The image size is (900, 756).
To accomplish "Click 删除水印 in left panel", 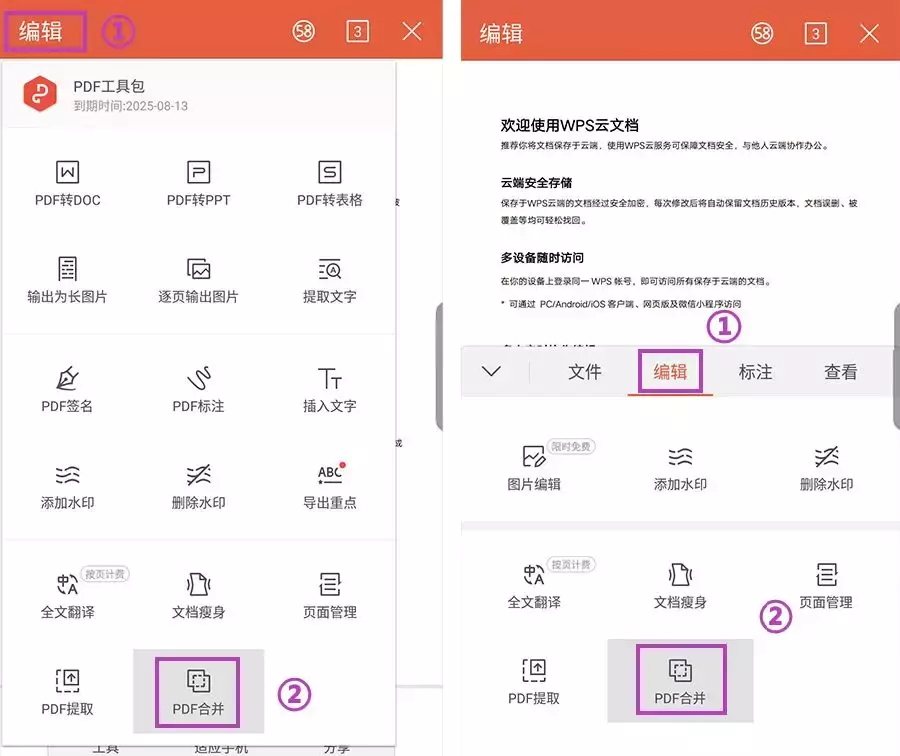I will coord(198,486).
